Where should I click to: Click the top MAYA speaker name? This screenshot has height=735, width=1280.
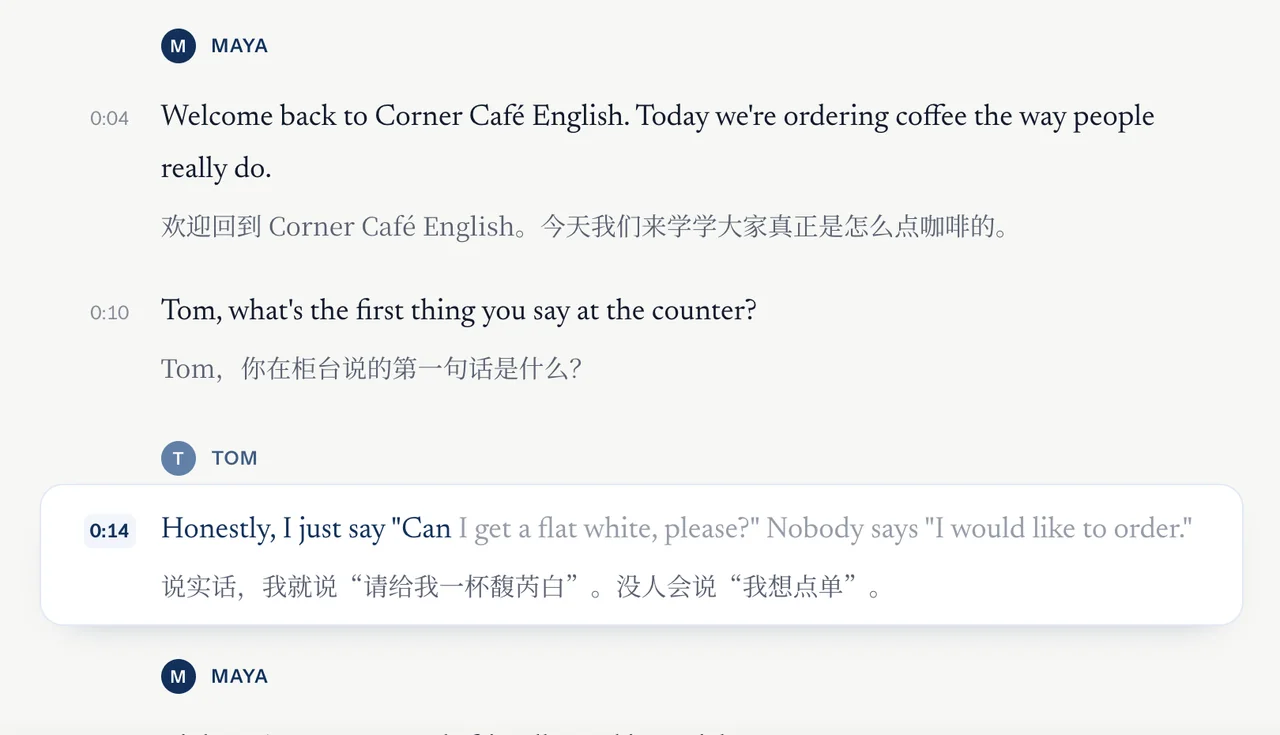(x=239, y=46)
